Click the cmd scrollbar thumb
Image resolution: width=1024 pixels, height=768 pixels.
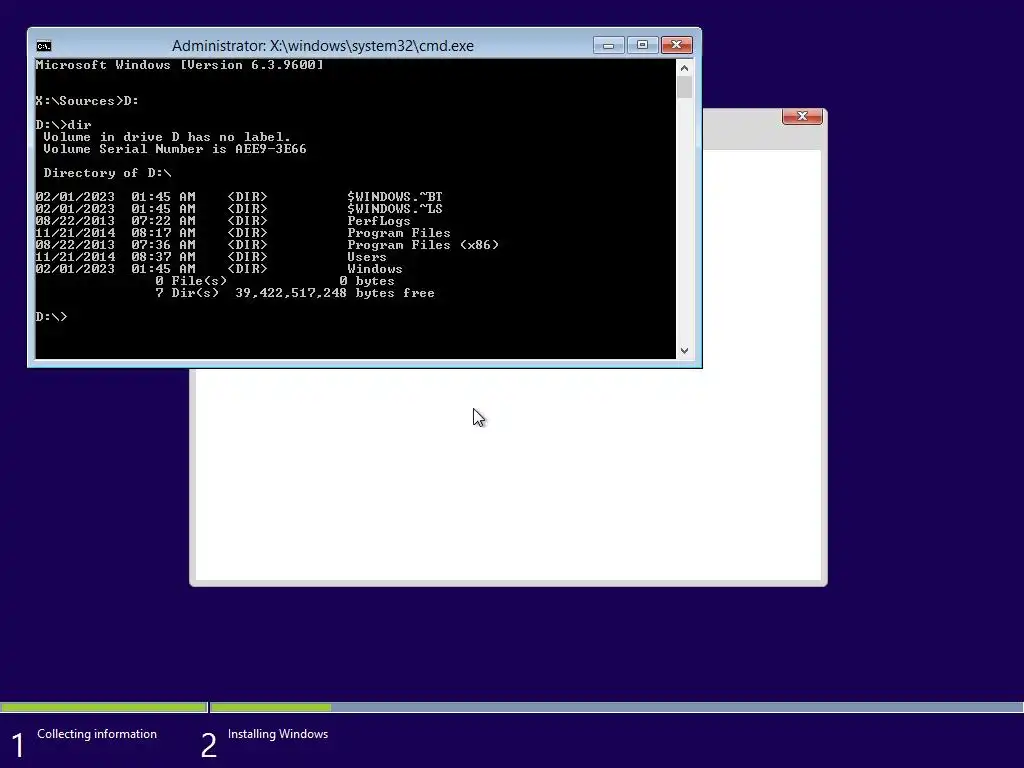point(684,88)
